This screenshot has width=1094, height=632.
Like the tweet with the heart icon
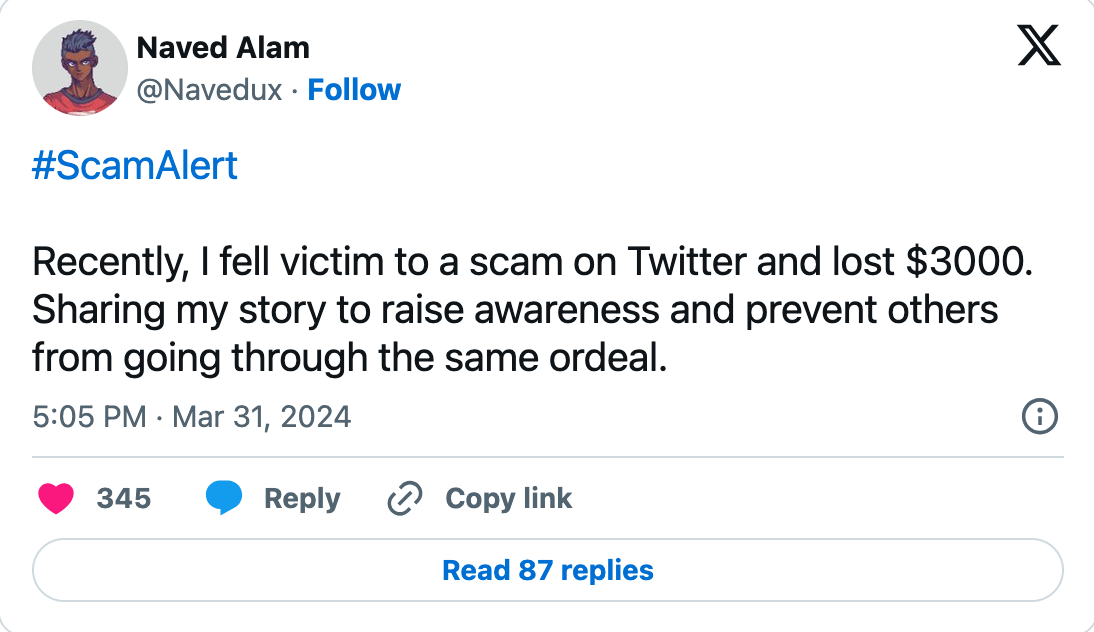pos(56,498)
